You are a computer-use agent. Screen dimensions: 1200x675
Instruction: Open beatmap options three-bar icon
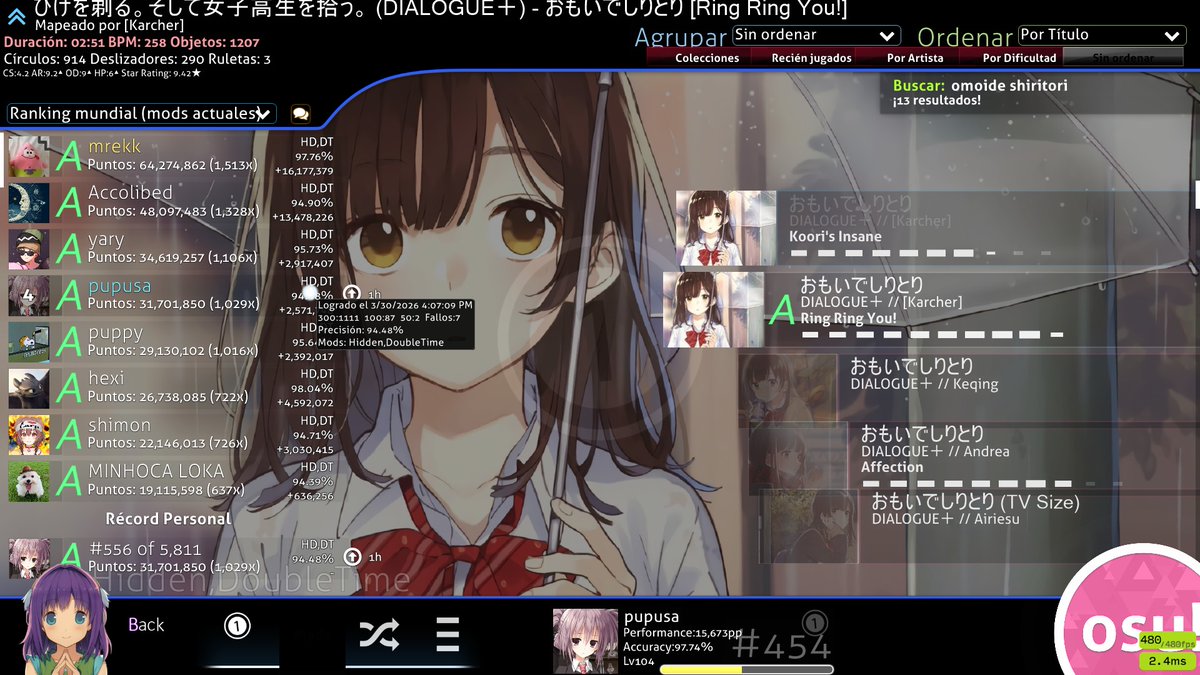(447, 634)
